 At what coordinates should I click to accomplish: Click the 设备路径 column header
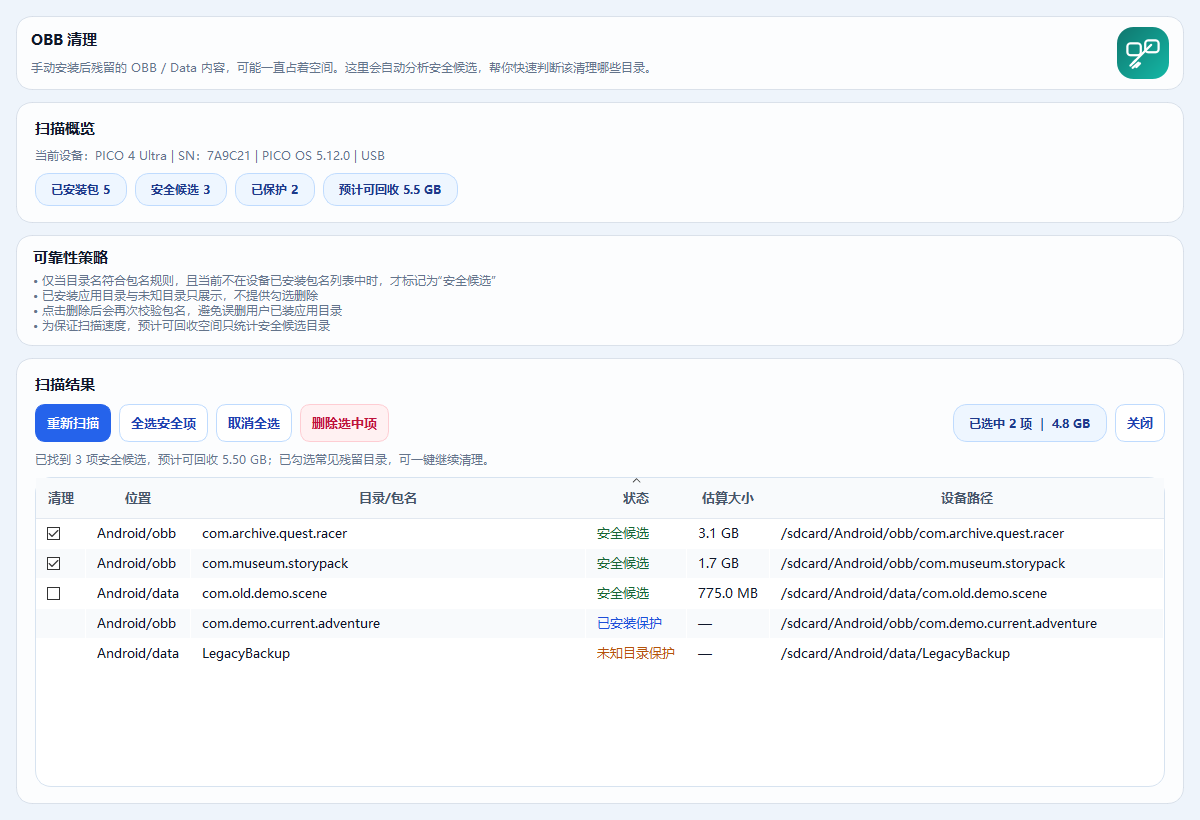click(x=967, y=498)
